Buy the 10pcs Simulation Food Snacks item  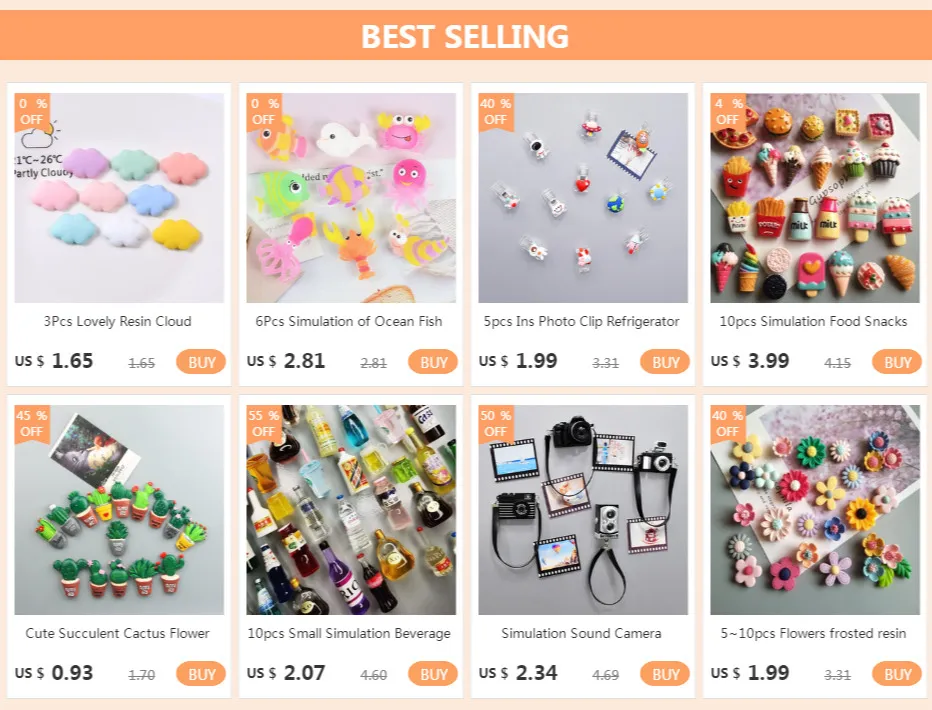pyautogui.click(x=896, y=362)
